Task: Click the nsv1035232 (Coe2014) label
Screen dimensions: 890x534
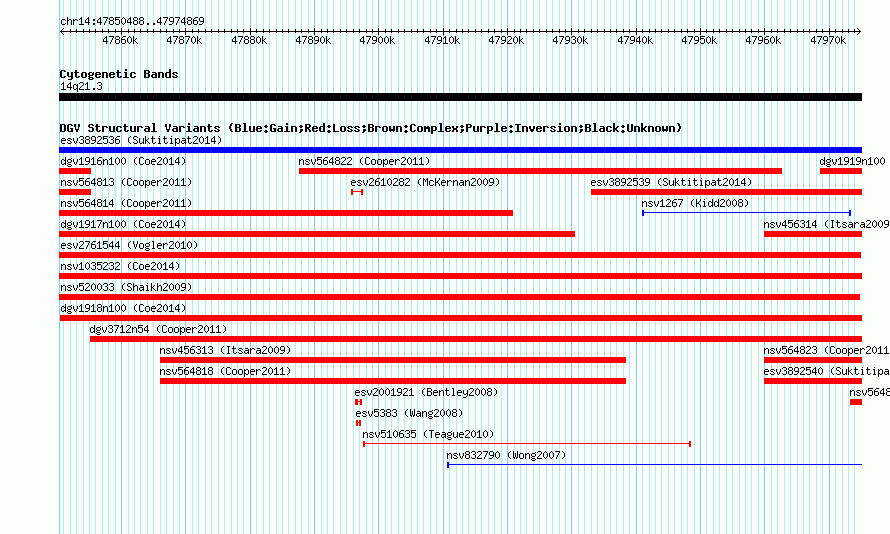Action: tap(120, 266)
